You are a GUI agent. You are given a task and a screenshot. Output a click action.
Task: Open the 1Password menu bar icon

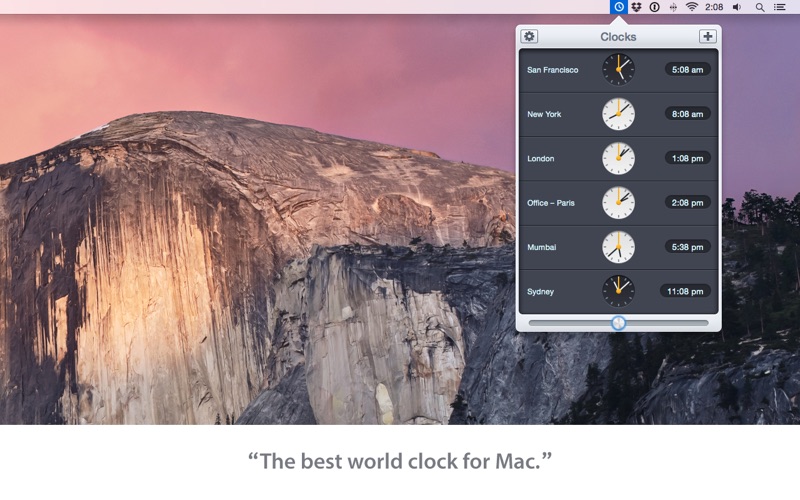(x=655, y=7)
